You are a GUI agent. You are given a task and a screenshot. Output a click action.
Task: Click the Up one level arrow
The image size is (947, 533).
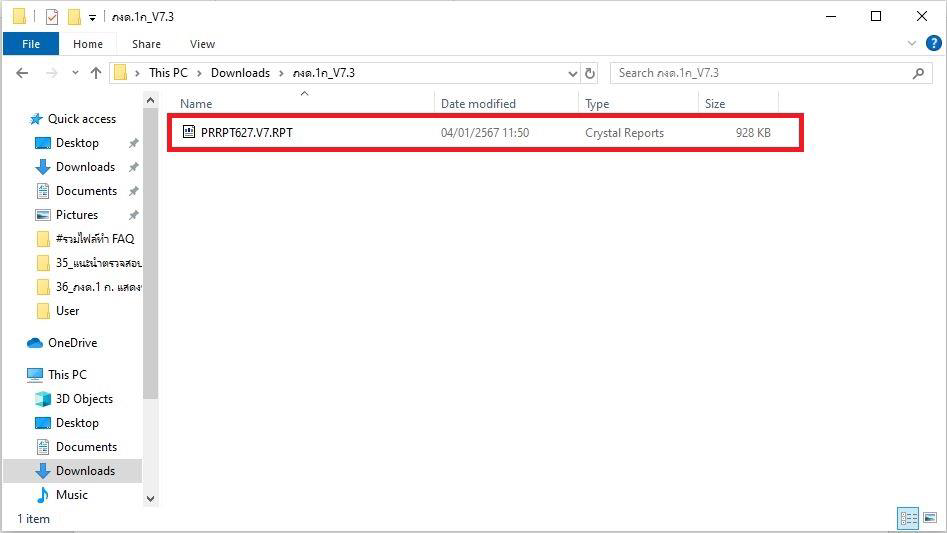tap(96, 73)
